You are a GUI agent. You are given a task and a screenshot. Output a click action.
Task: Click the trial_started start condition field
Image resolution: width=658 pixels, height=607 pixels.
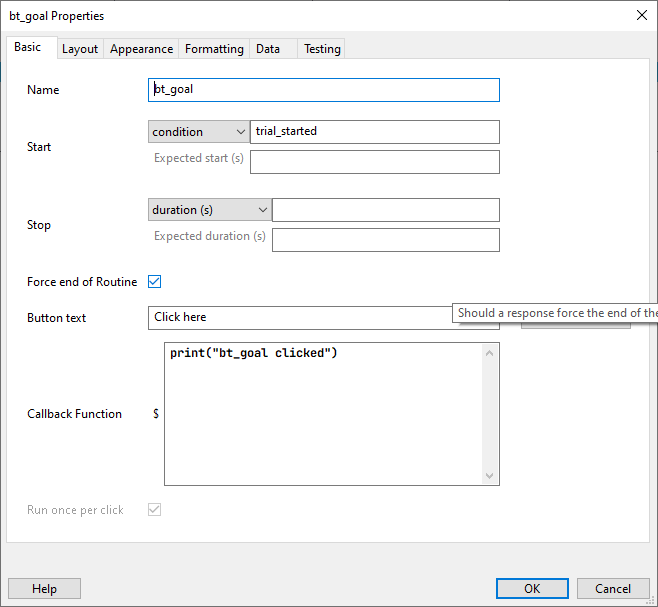[x=375, y=132]
